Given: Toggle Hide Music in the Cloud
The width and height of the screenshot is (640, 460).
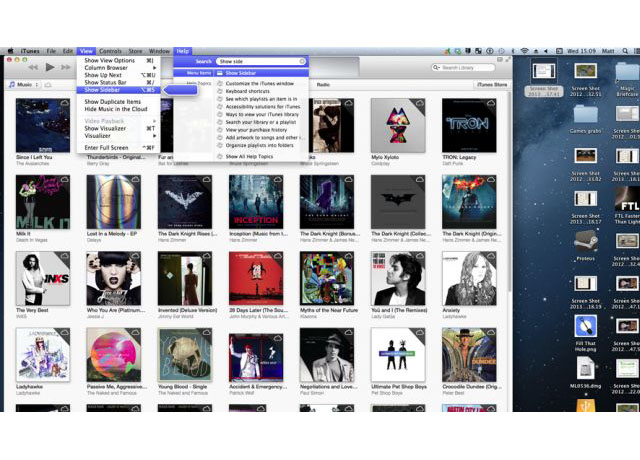Looking at the screenshot, I should 118,109.
